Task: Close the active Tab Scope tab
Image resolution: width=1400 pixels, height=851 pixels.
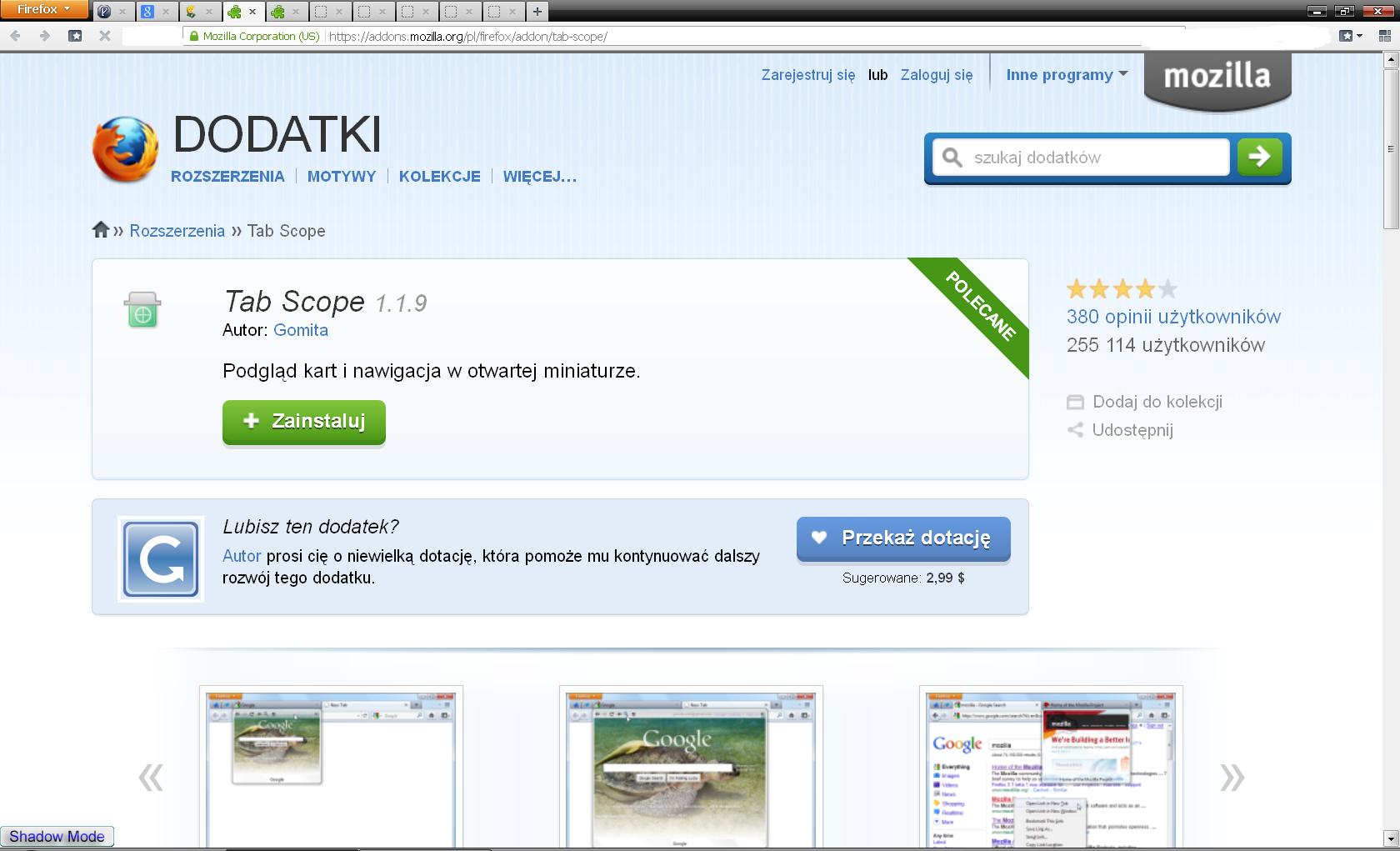Action: (x=252, y=12)
